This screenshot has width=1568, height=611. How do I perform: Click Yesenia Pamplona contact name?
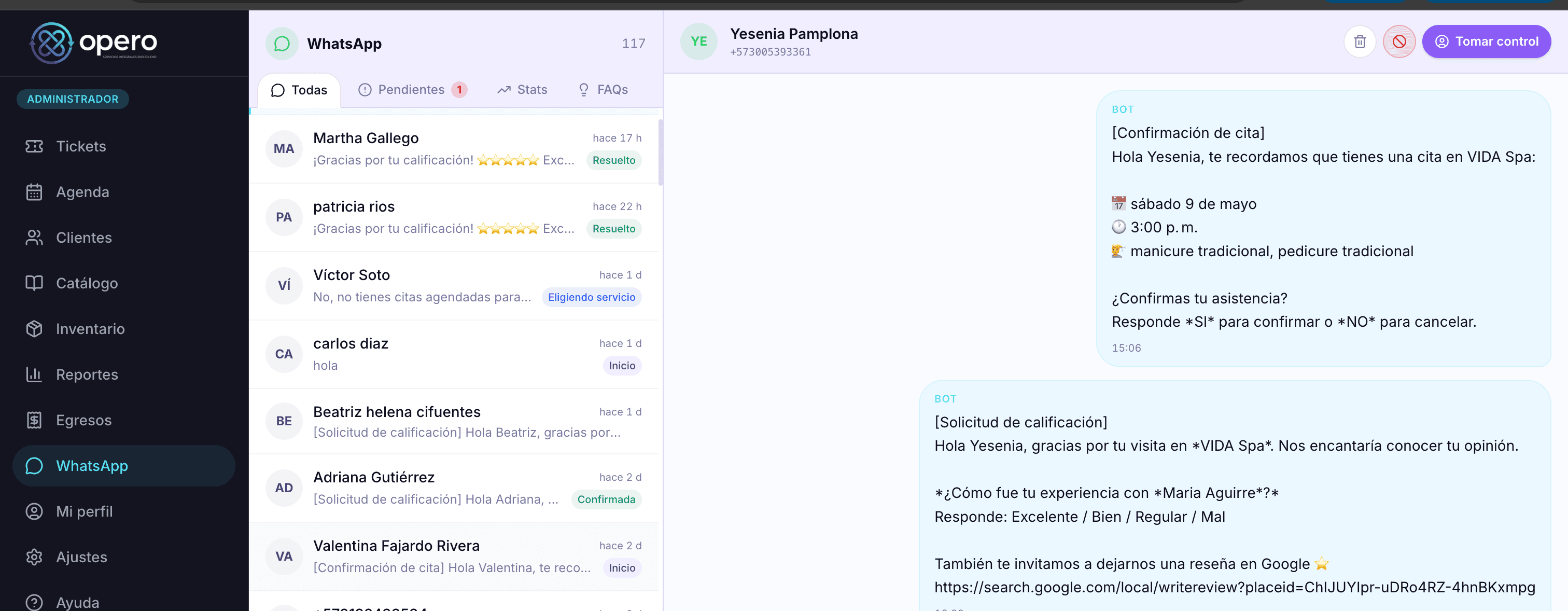794,34
